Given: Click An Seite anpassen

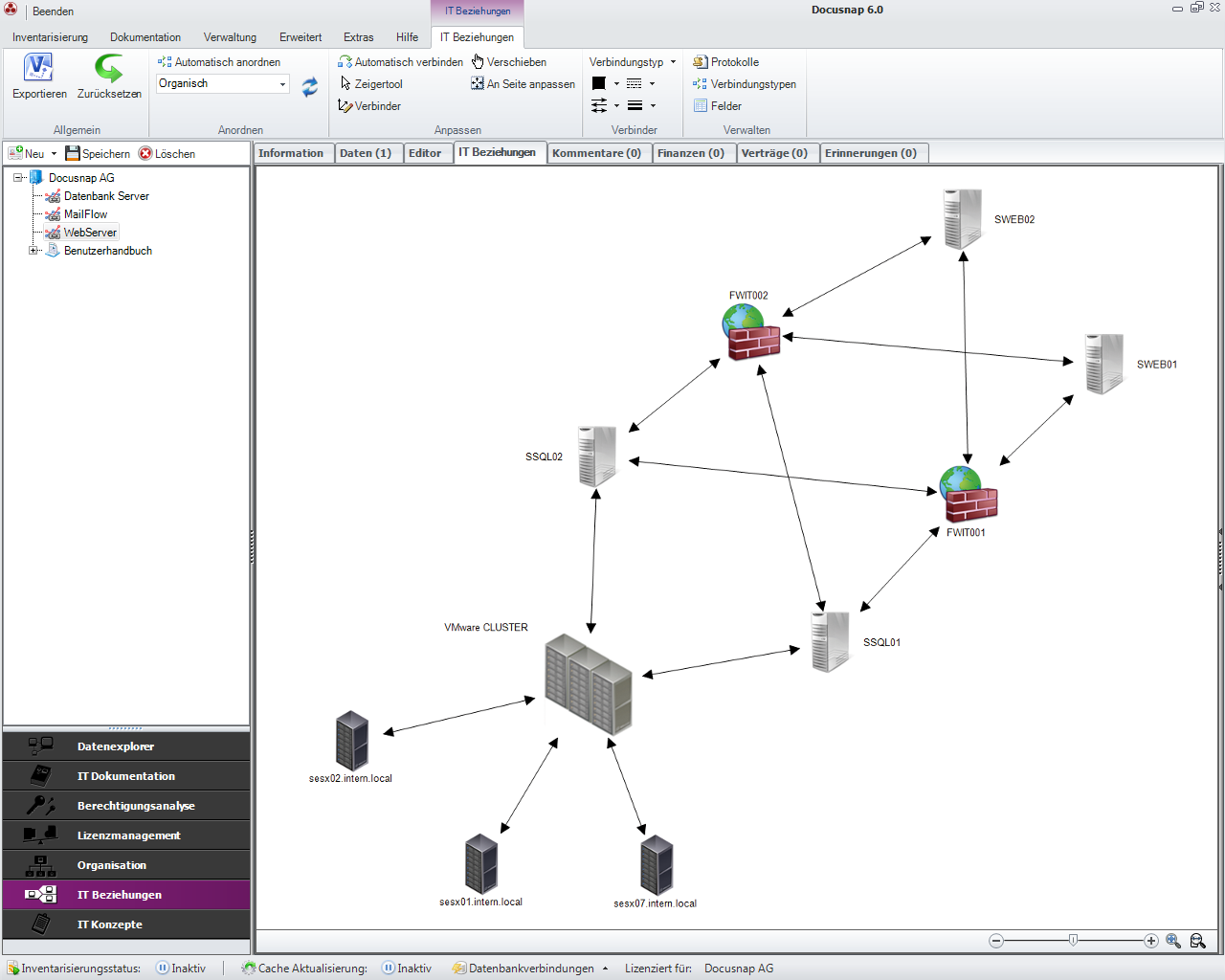Looking at the screenshot, I should (x=523, y=84).
